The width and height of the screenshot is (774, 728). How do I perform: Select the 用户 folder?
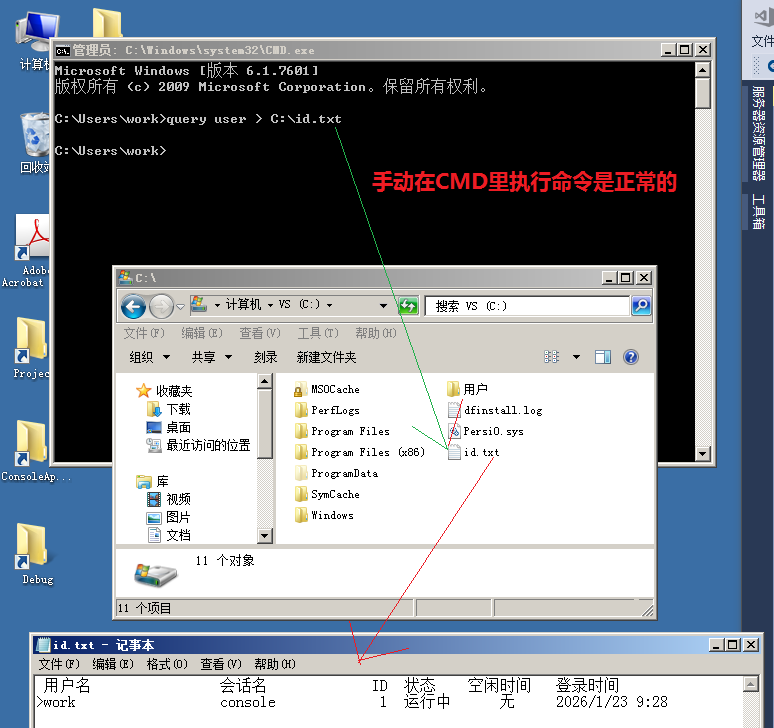pos(467,389)
